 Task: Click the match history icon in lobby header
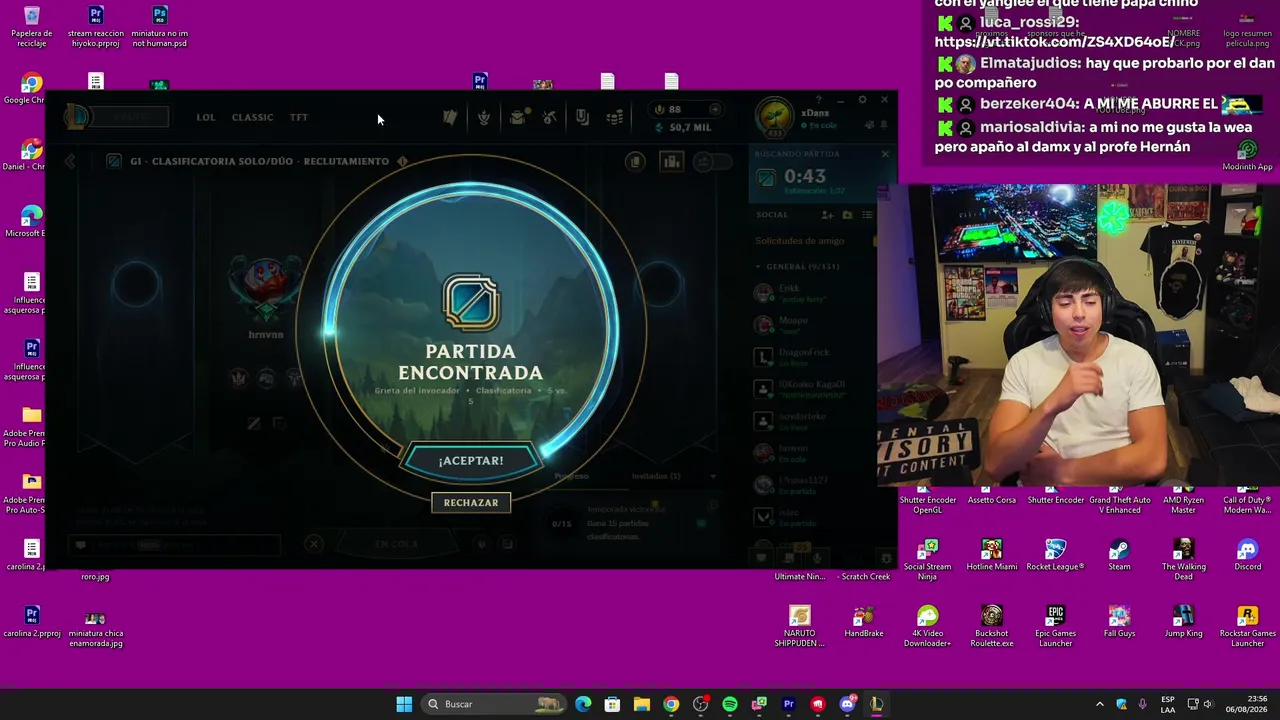(635, 161)
